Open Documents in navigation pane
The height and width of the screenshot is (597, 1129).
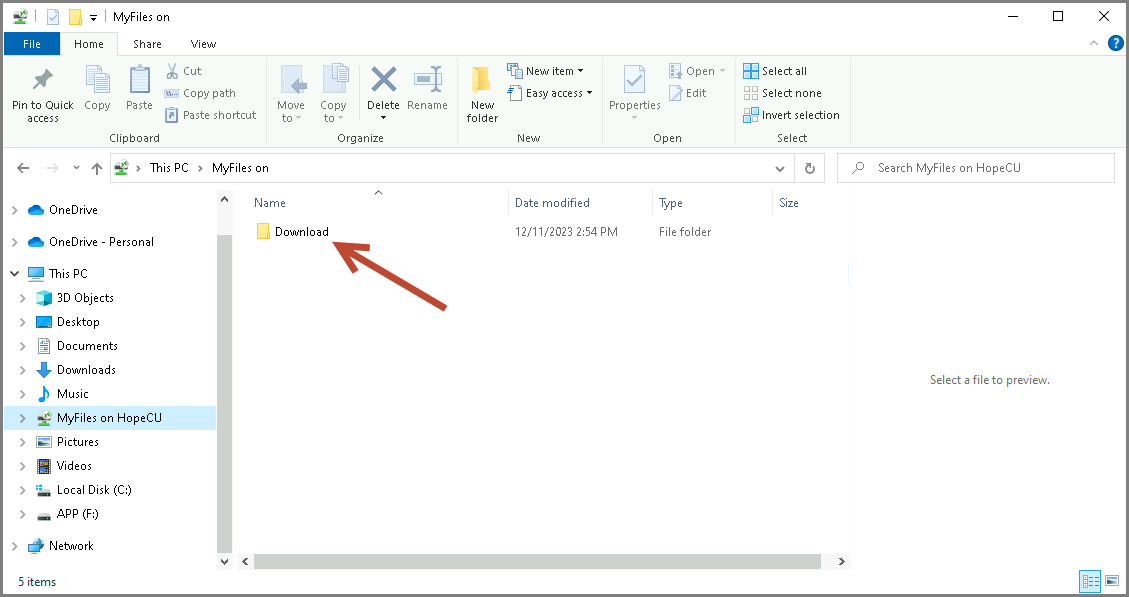coord(87,346)
